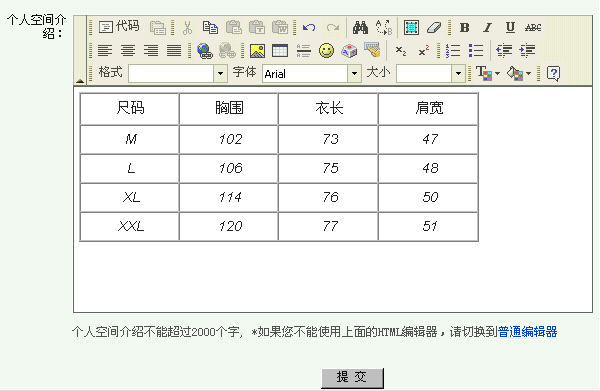Collapse the toolbar using small arrow handle
This screenshot has height=391, width=600.
(80, 81)
